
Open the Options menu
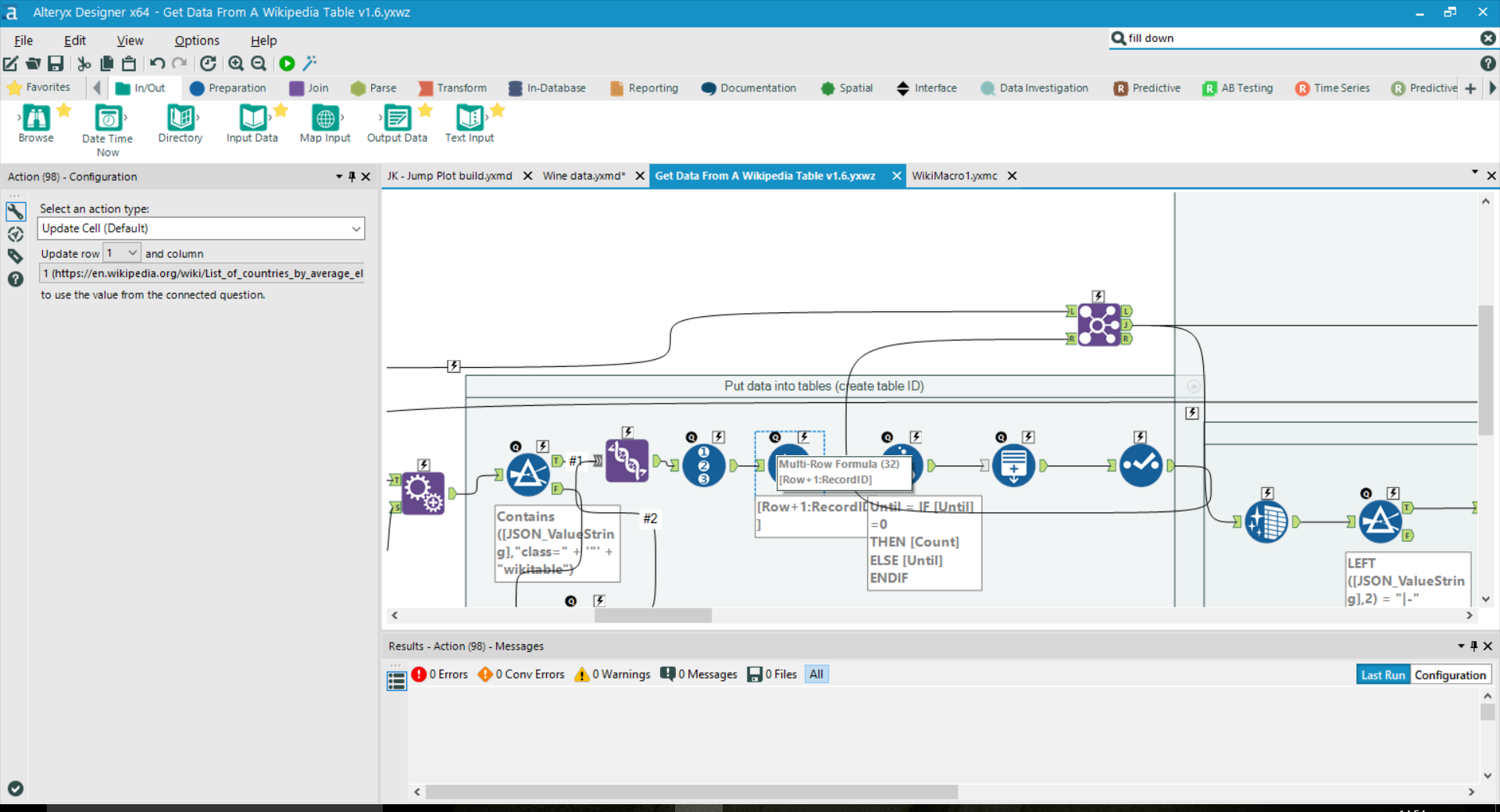(197, 41)
